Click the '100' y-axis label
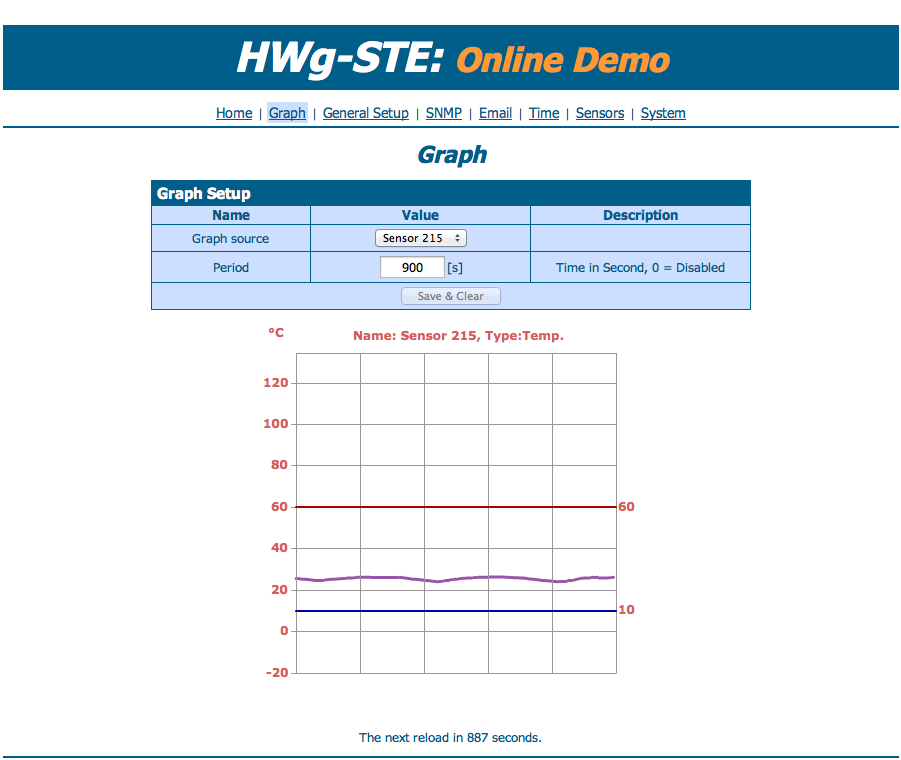 coord(276,424)
